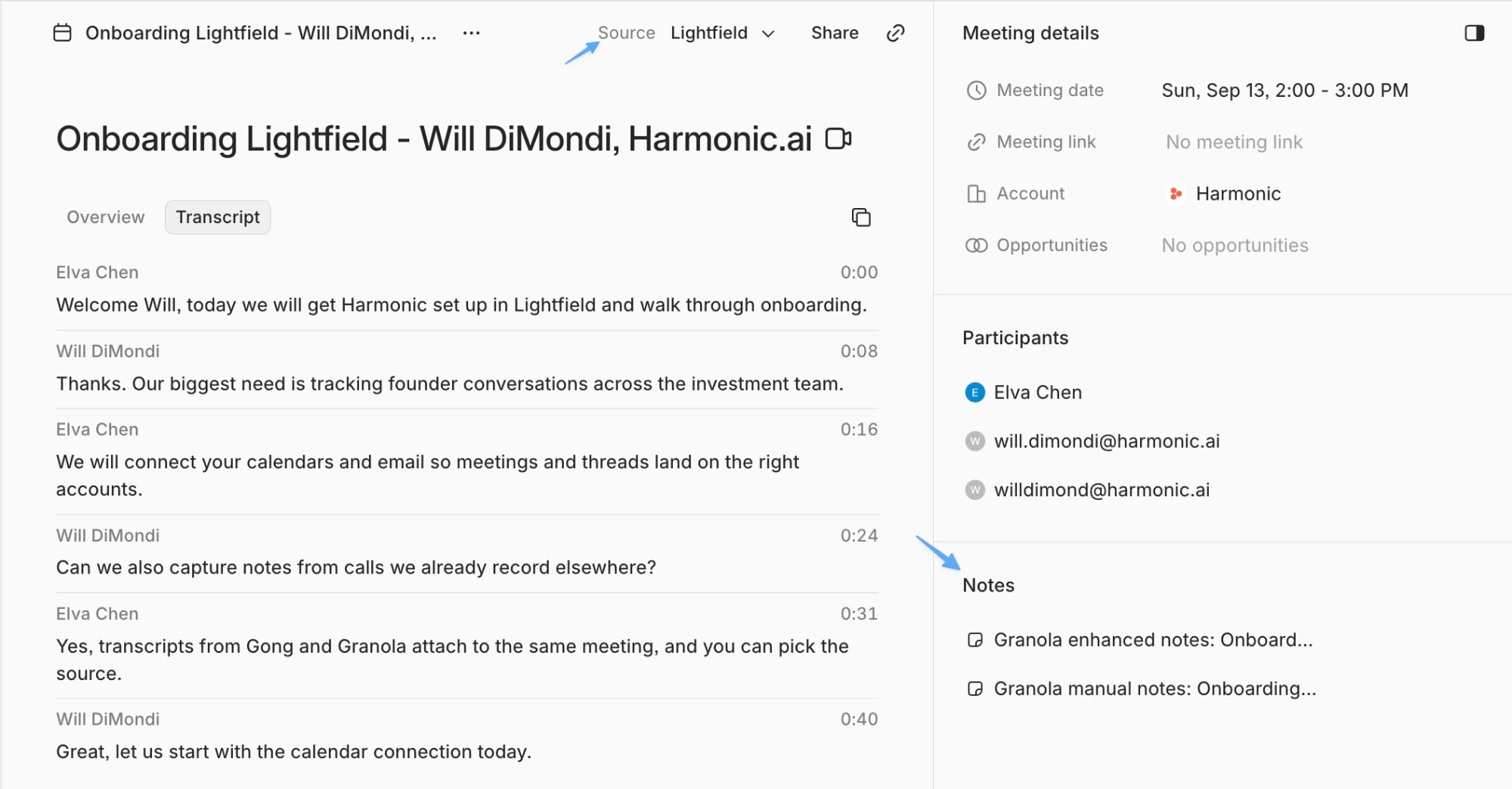This screenshot has width=1512, height=789.
Task: Click the 0:00 timestamp
Action: pos(859,272)
